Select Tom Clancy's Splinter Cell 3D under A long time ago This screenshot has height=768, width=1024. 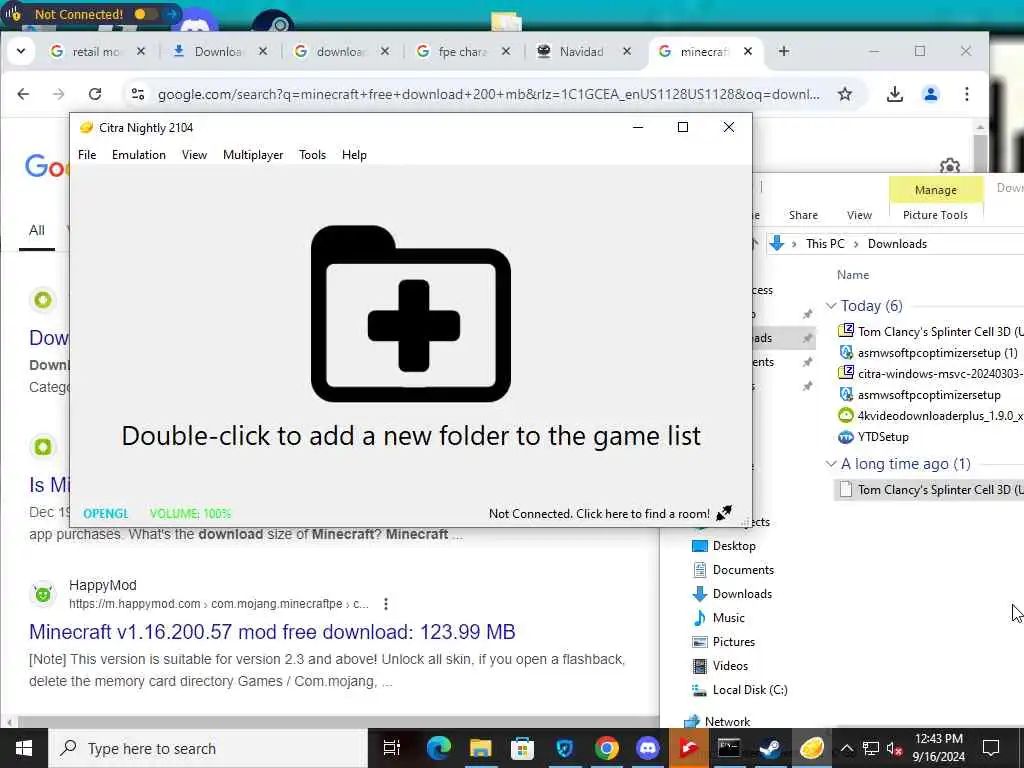pyautogui.click(x=931, y=489)
